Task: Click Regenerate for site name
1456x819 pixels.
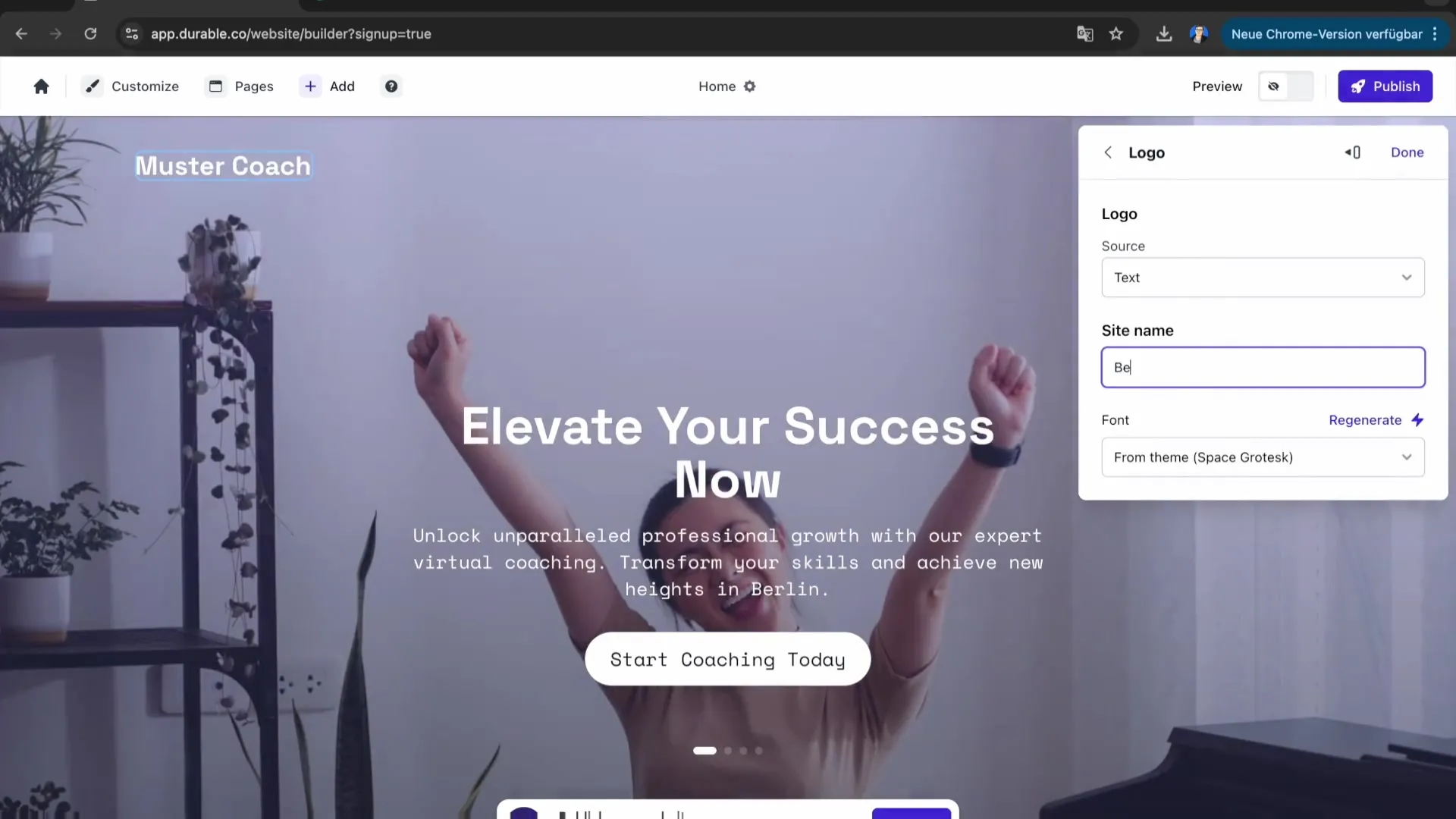Action: [1376, 420]
